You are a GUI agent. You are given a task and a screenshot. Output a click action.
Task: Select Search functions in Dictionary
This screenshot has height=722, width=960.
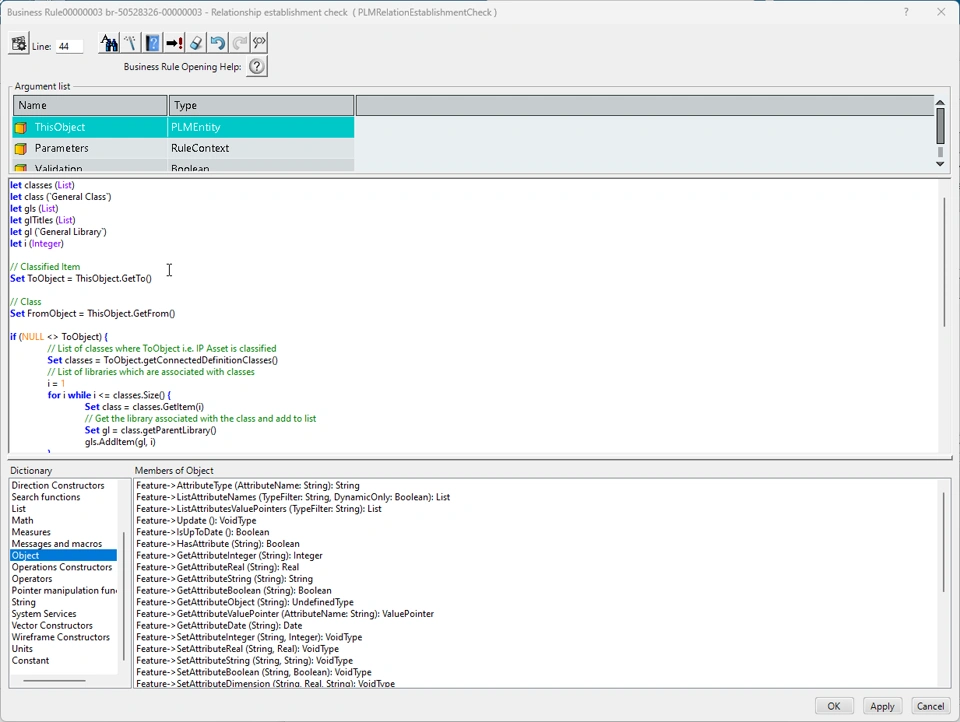(45, 497)
